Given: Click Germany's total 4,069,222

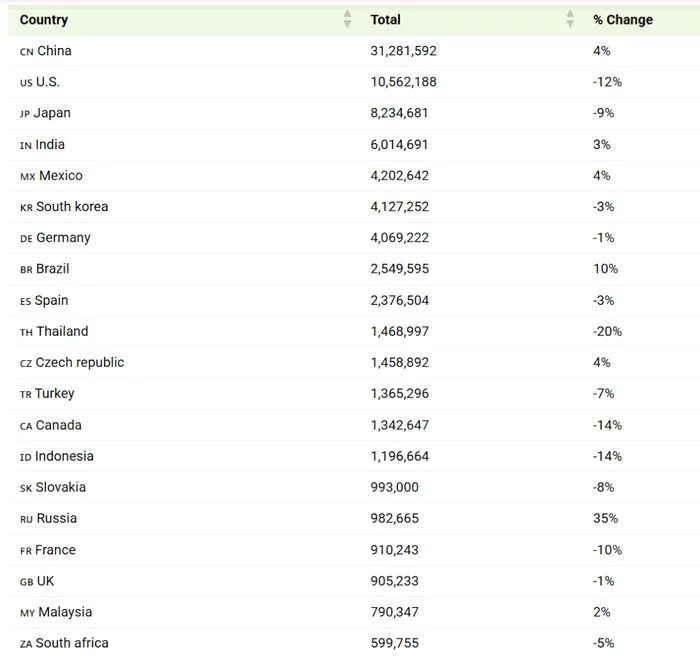Looking at the screenshot, I should coord(400,238).
